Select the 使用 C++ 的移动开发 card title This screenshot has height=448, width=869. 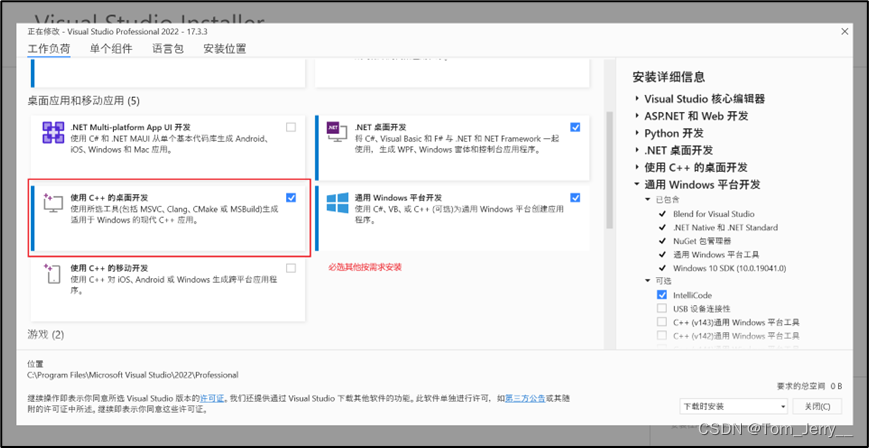(109, 268)
